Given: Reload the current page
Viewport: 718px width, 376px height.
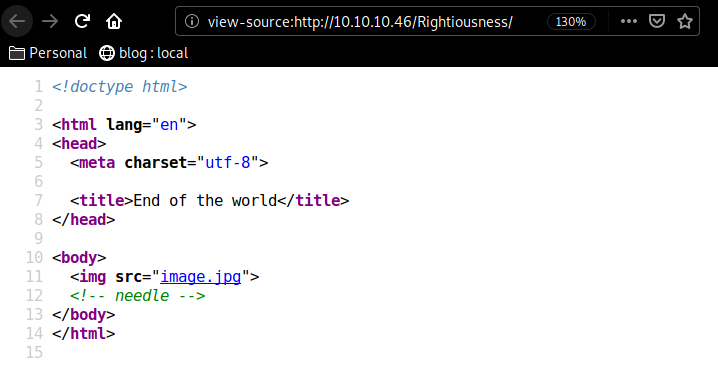Looking at the screenshot, I should click(82, 21).
